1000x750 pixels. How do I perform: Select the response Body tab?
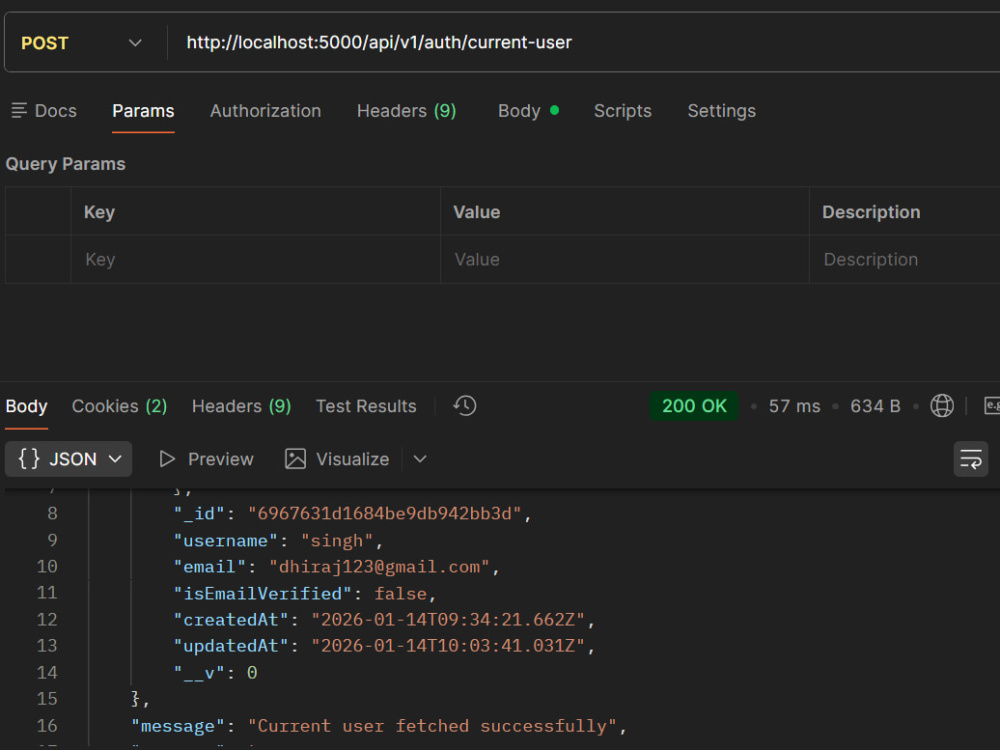[26, 406]
